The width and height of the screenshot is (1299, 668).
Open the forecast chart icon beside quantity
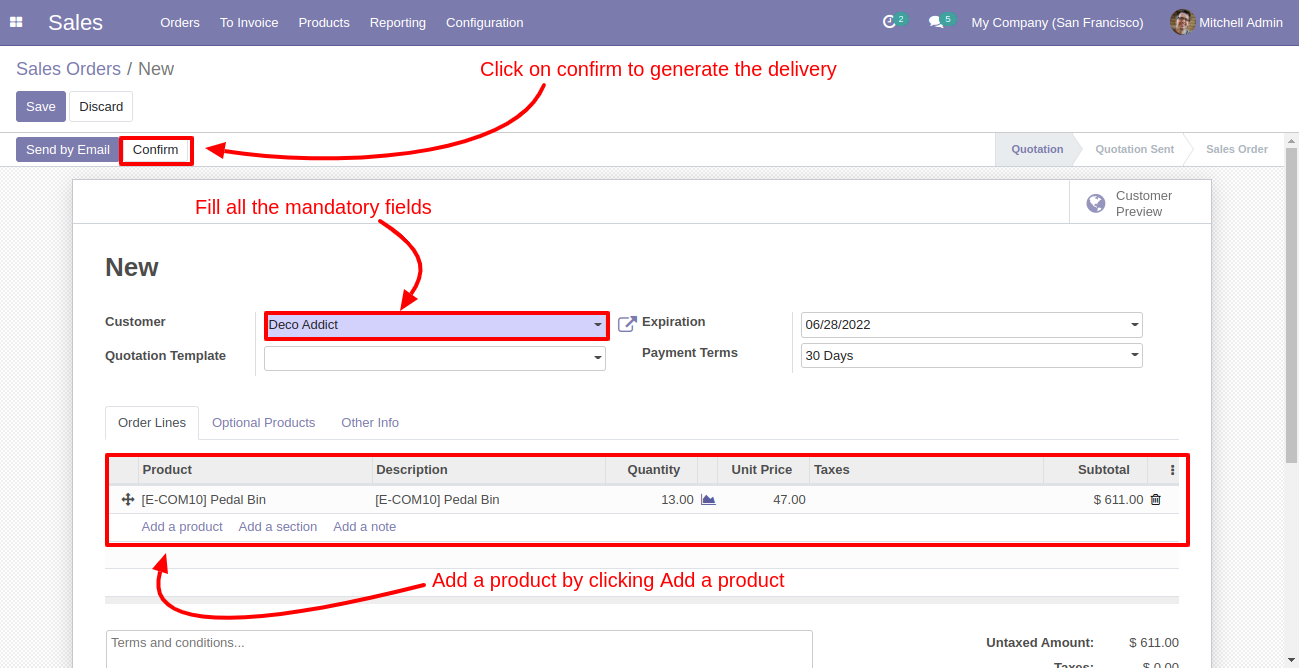point(708,500)
